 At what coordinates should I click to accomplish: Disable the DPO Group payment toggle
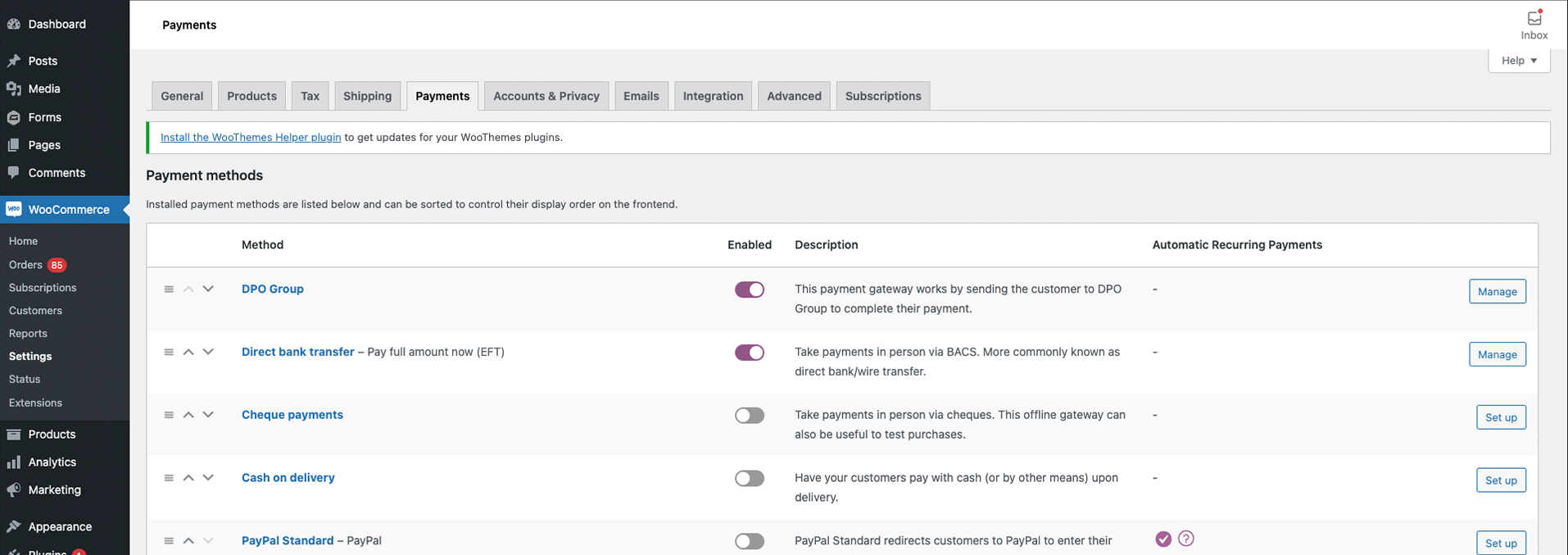750,289
